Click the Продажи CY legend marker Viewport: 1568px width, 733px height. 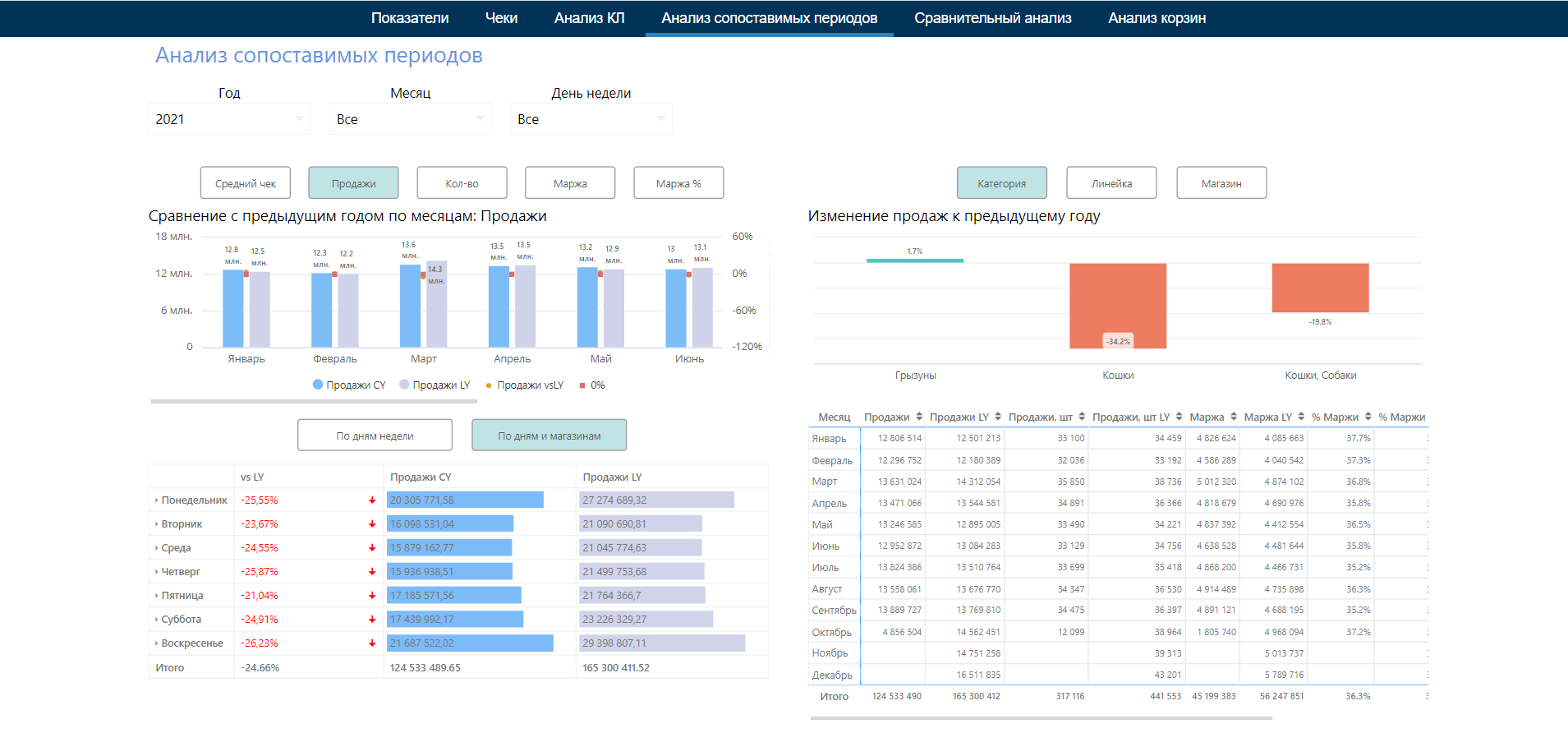pos(318,385)
